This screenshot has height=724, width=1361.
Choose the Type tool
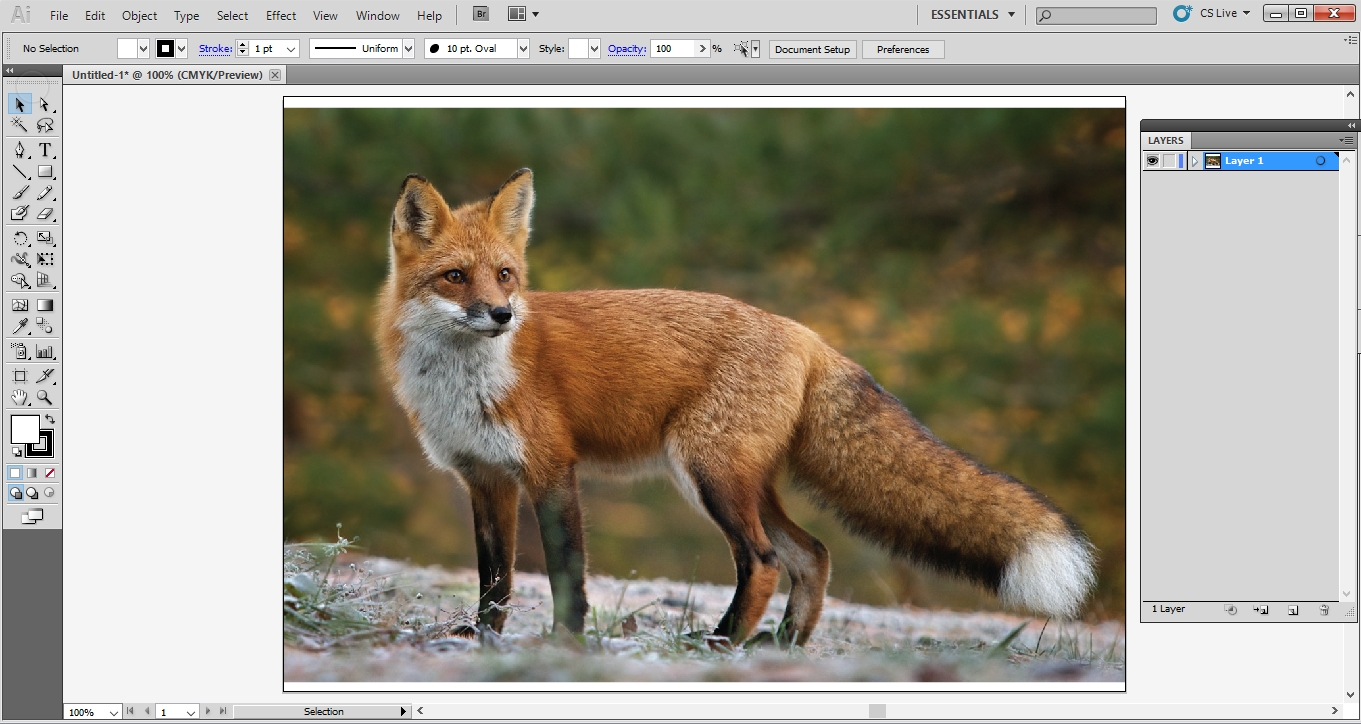pyautogui.click(x=45, y=150)
